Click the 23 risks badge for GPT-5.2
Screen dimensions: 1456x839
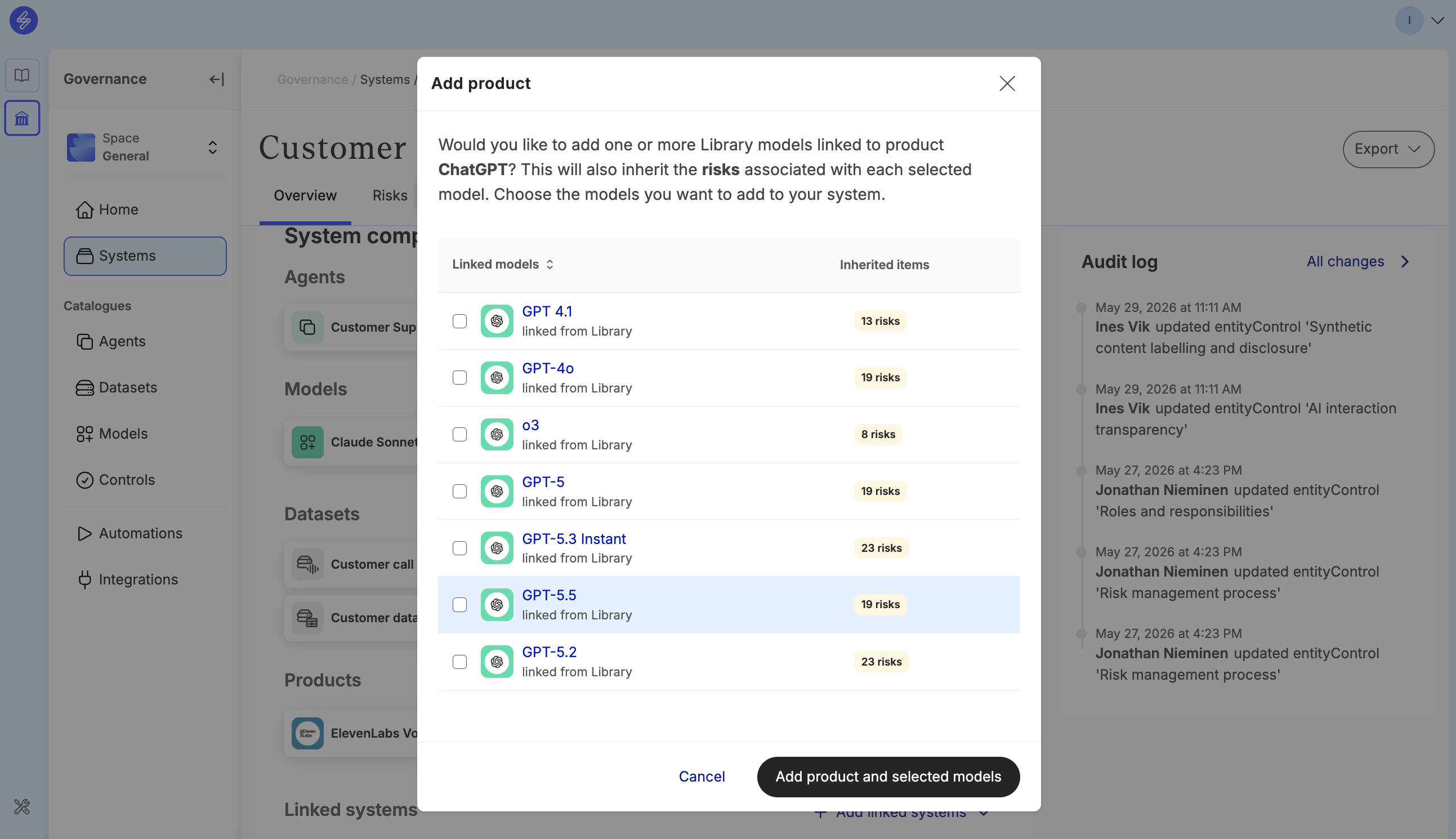pos(881,662)
